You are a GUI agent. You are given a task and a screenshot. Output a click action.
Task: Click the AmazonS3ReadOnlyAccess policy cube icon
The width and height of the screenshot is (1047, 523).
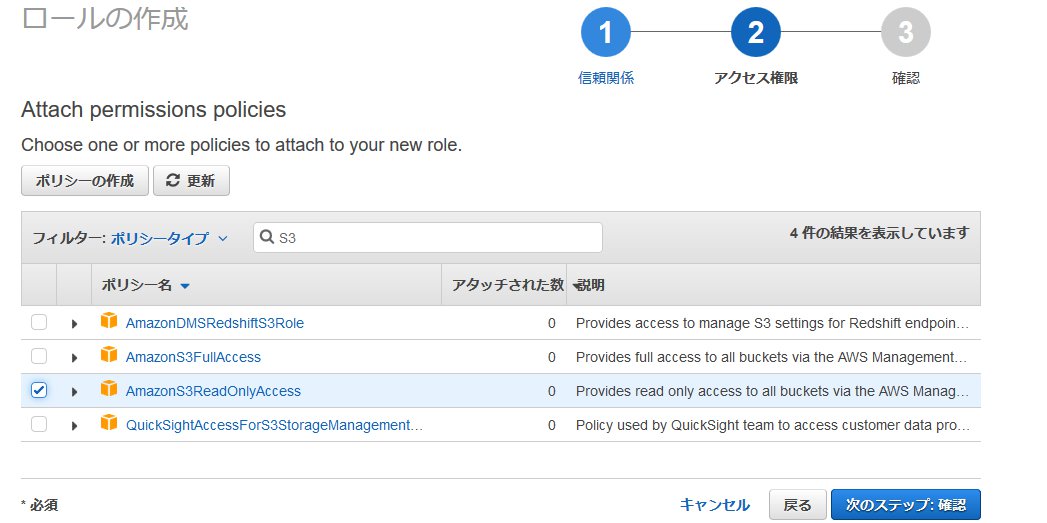(109, 390)
